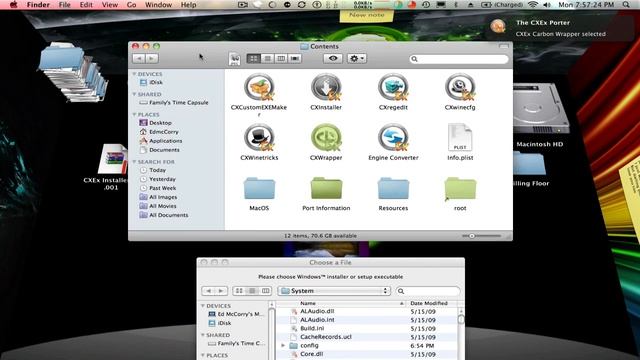Open the Help menu

click(x=189, y=5)
